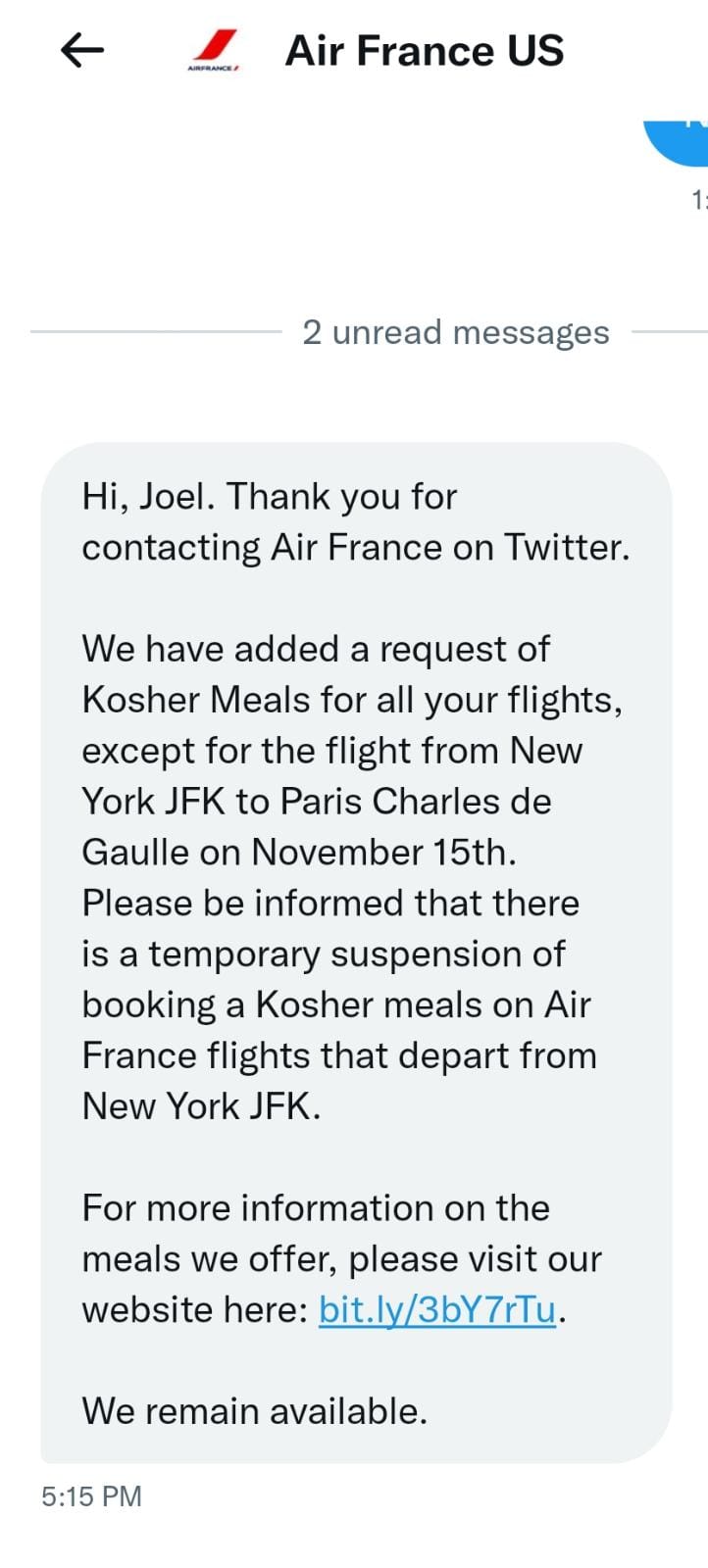Tap the "We have added a request of" line
This screenshot has width=708, height=1568.
(316, 649)
